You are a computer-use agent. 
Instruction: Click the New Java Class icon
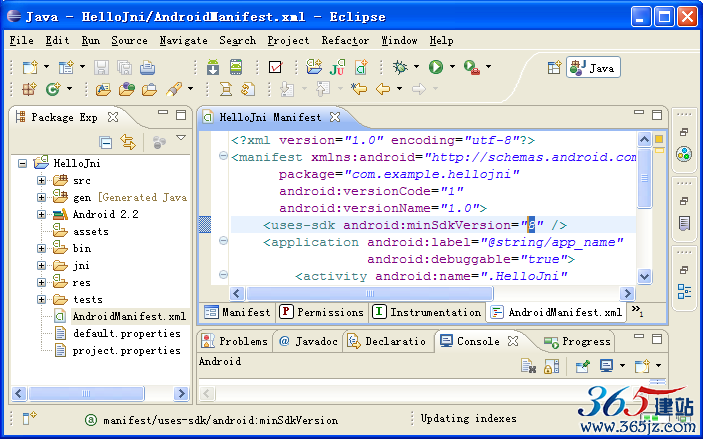tap(53, 89)
